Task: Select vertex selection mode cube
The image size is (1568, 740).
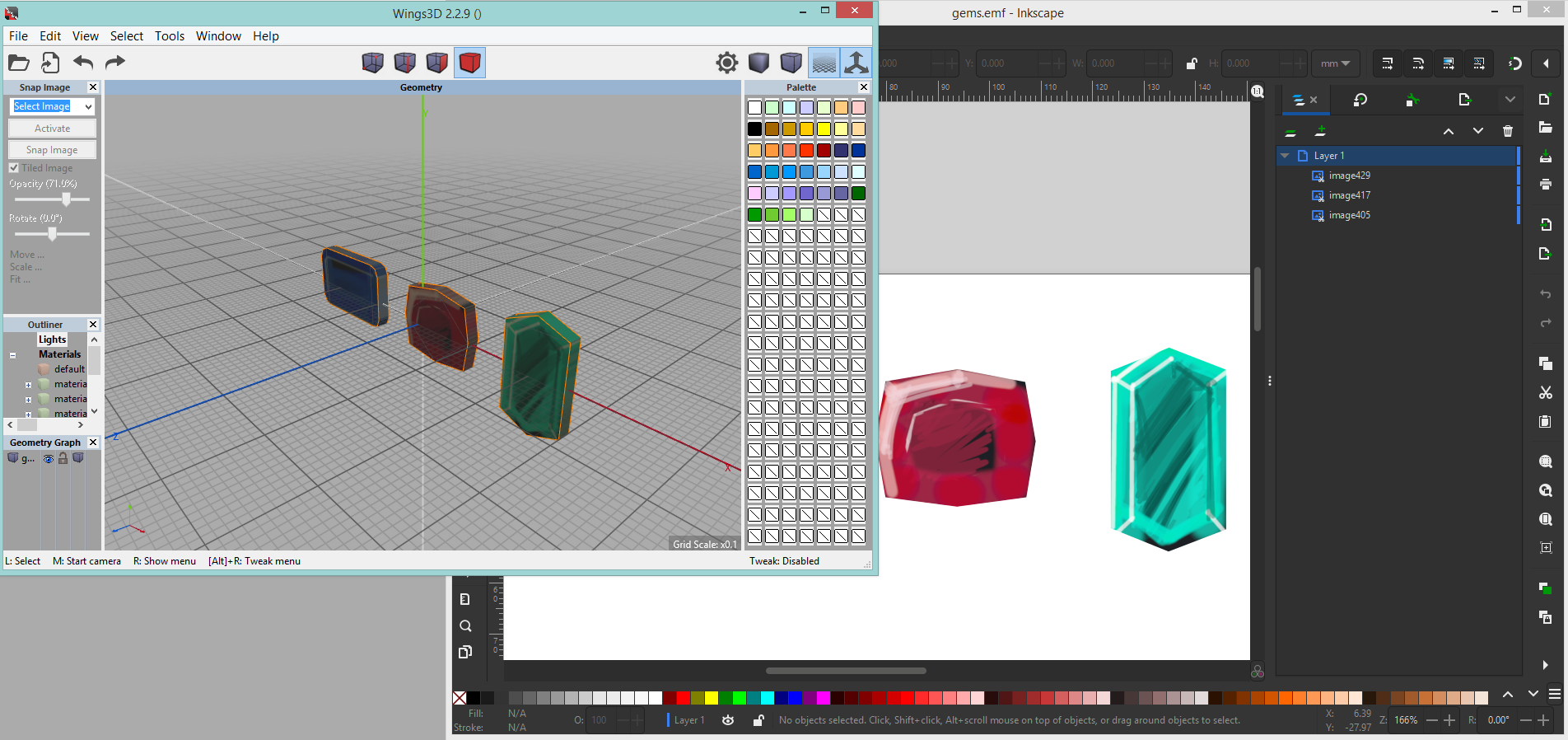Action: click(373, 63)
